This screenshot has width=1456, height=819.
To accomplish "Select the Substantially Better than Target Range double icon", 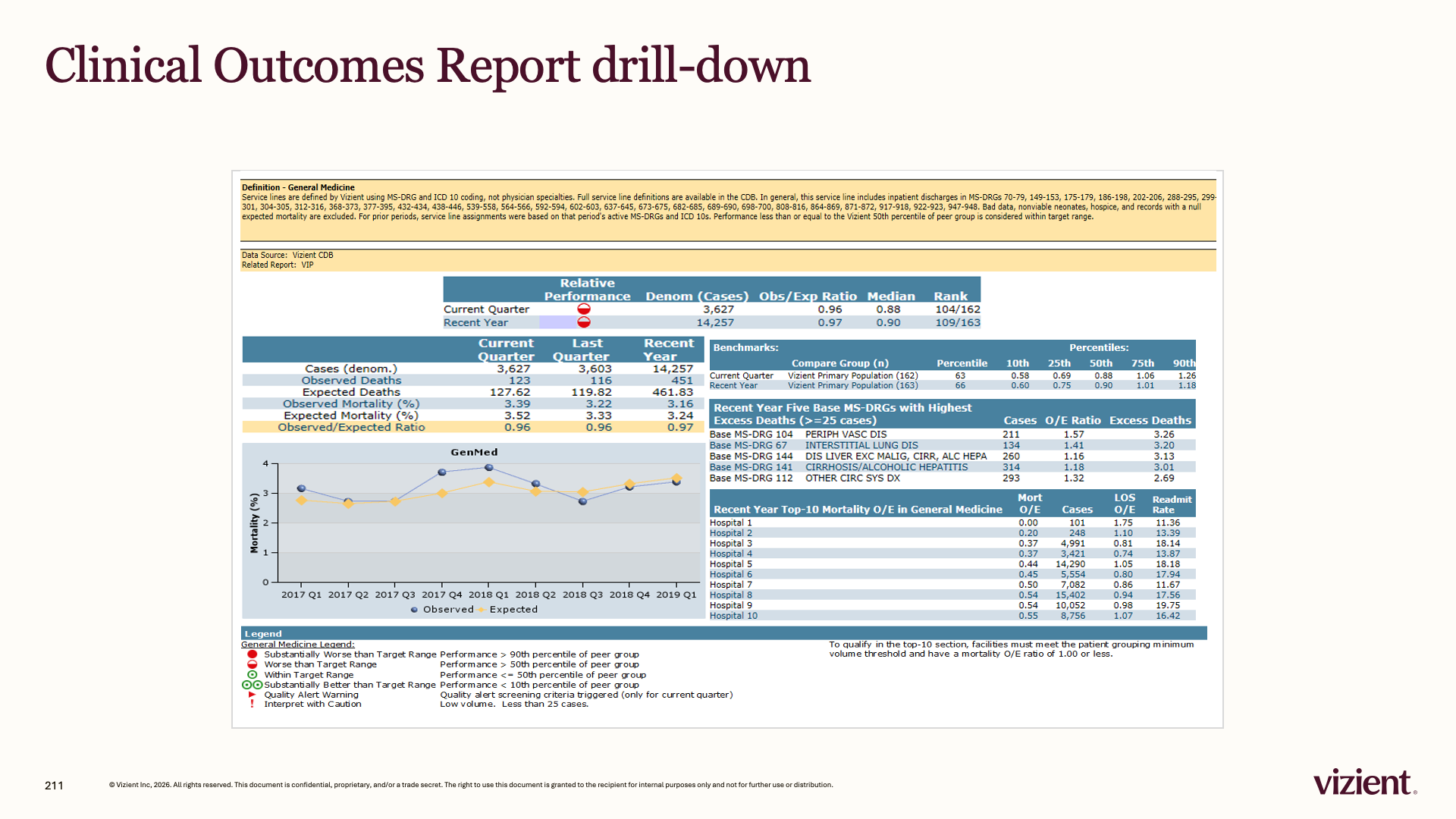I will pos(253,685).
